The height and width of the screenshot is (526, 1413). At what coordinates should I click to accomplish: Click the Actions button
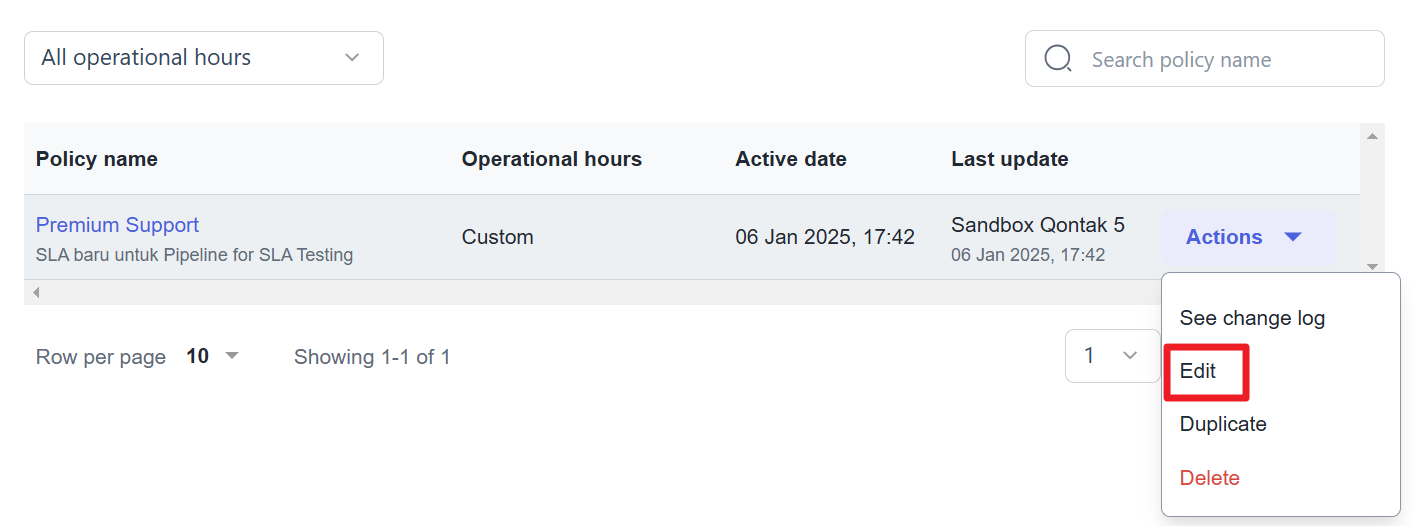[1248, 237]
